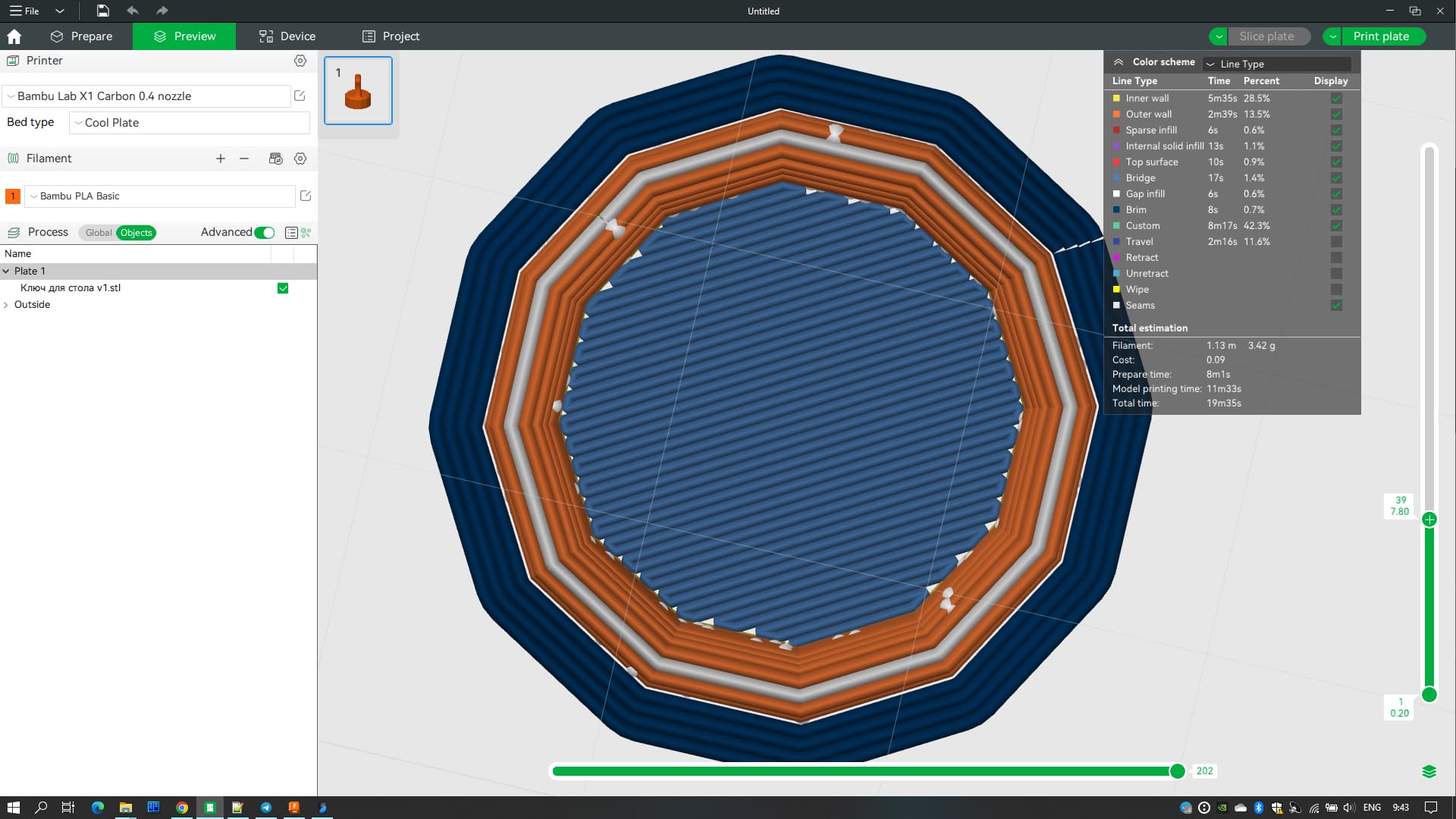Click the Print plate button

click(x=1380, y=36)
